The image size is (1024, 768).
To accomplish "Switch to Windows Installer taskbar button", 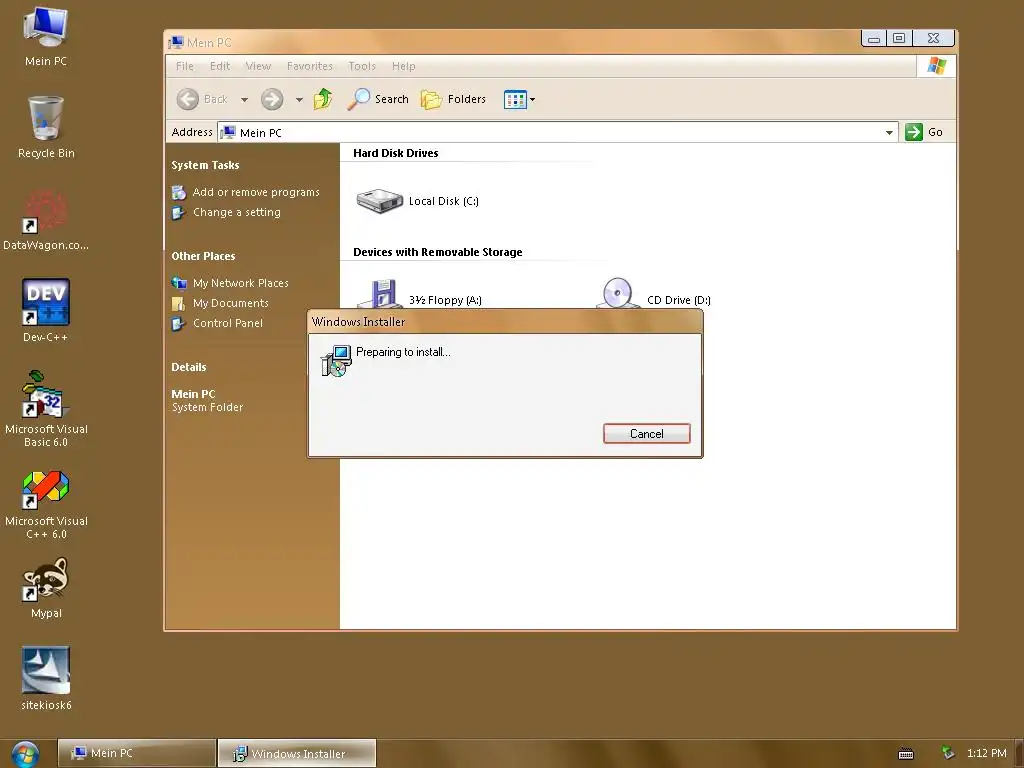I will [x=296, y=753].
